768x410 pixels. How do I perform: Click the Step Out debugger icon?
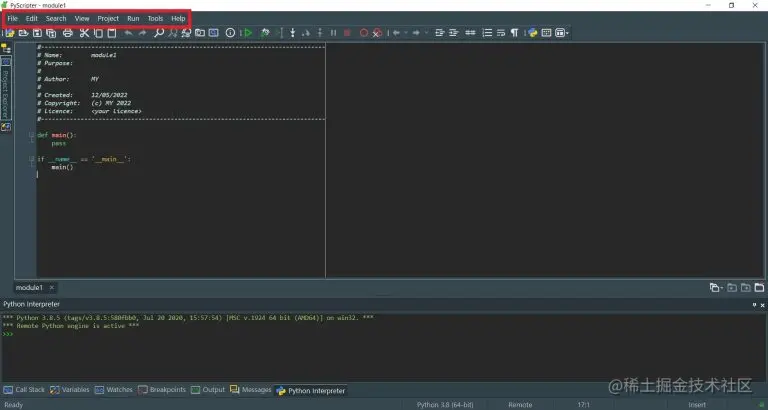(320, 33)
